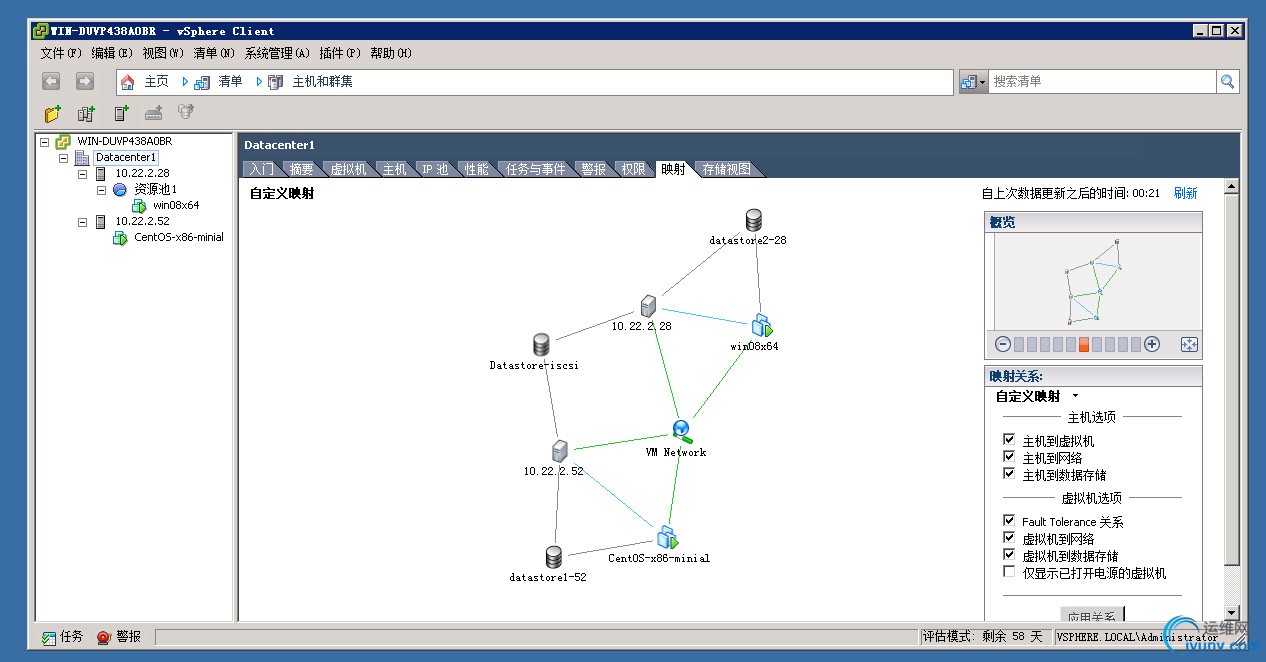
Task: Click the new cluster toolbar icon
Action: pos(86,114)
